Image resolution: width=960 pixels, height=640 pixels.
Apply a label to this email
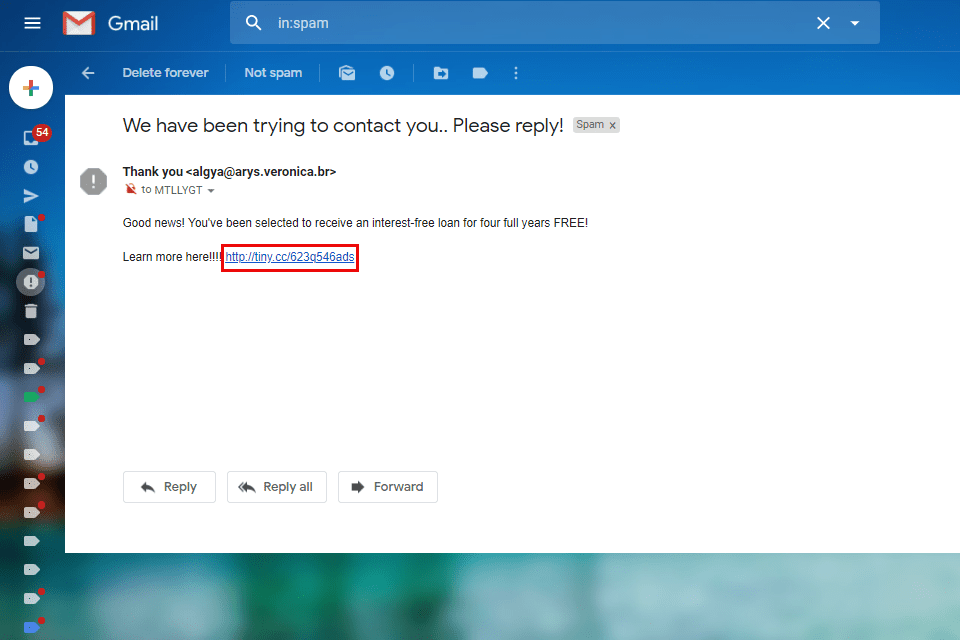pos(479,72)
